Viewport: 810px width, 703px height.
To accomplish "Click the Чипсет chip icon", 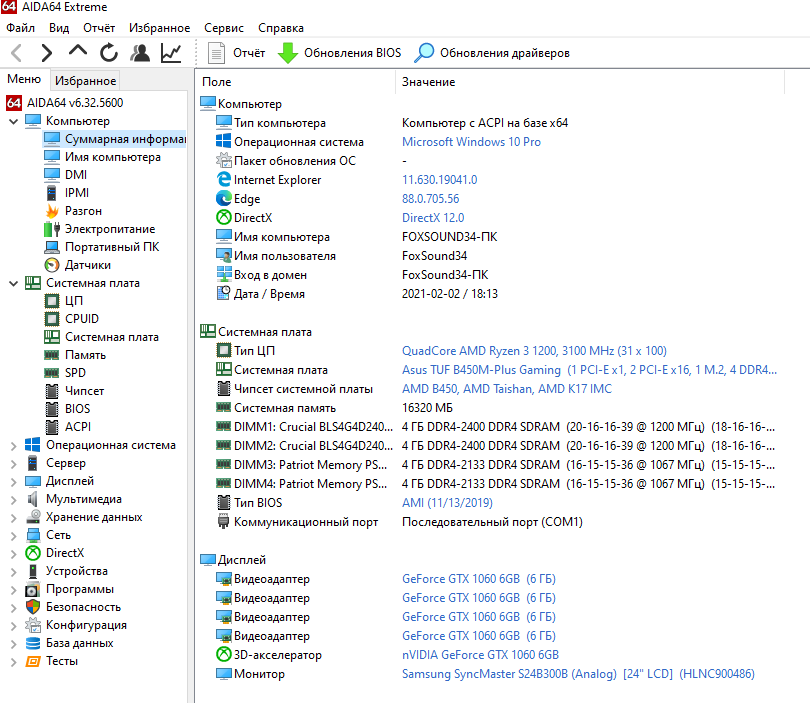I will point(52,391).
